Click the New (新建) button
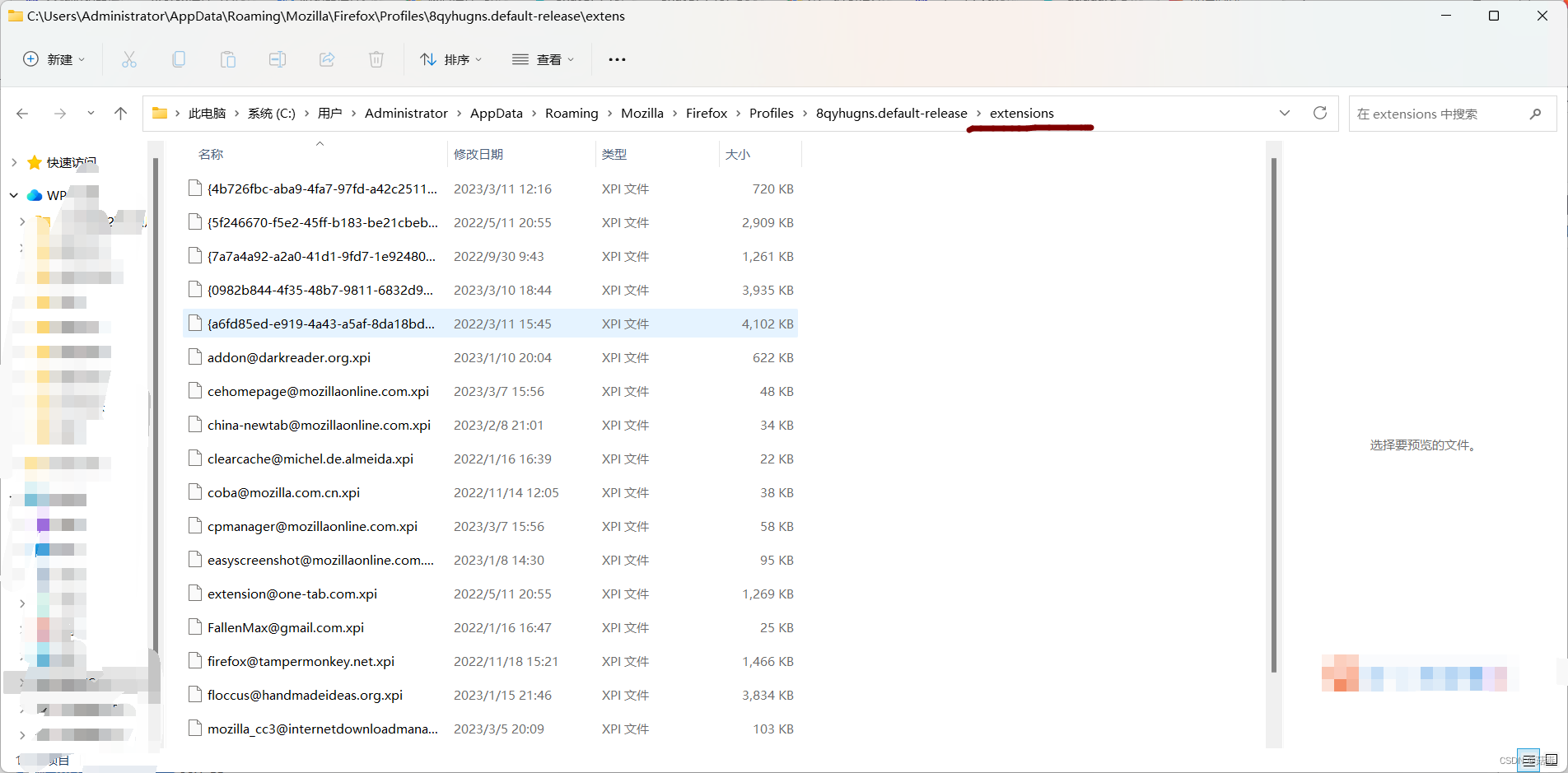Viewport: 1568px width, 773px height. point(54,59)
